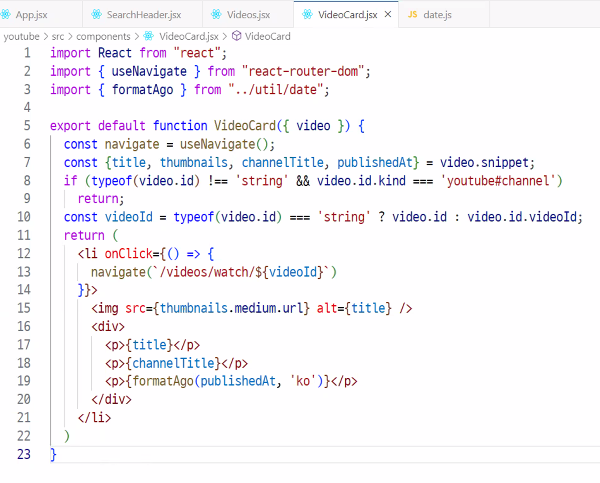Click the React icon on Videos.jsx tab
Viewport: 600px width, 483px height.
point(216,15)
